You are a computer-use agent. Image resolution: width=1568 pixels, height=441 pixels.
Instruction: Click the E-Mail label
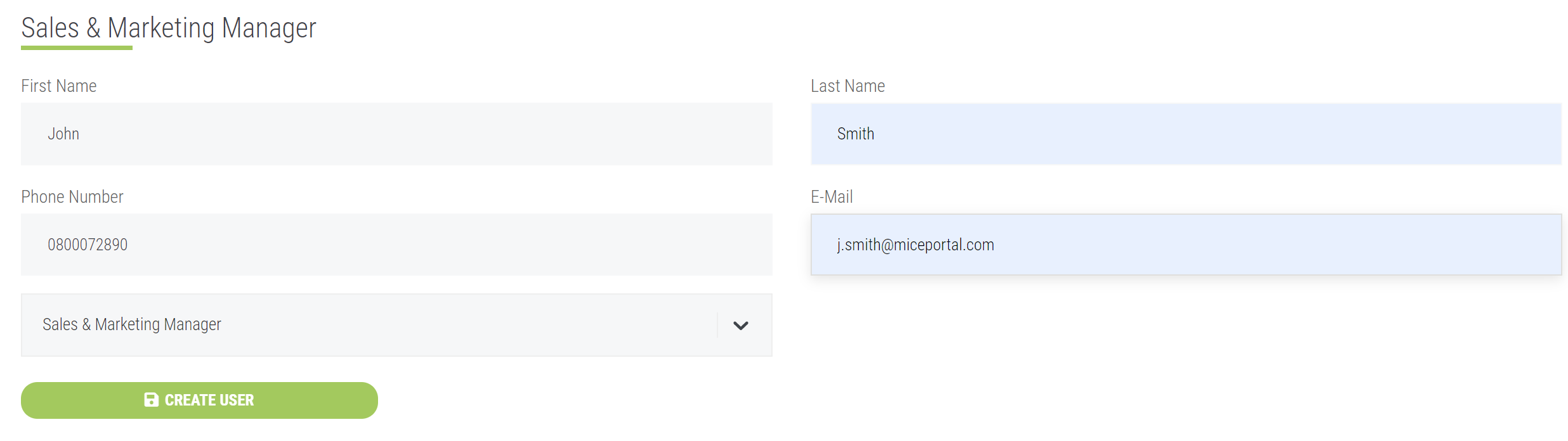(832, 197)
